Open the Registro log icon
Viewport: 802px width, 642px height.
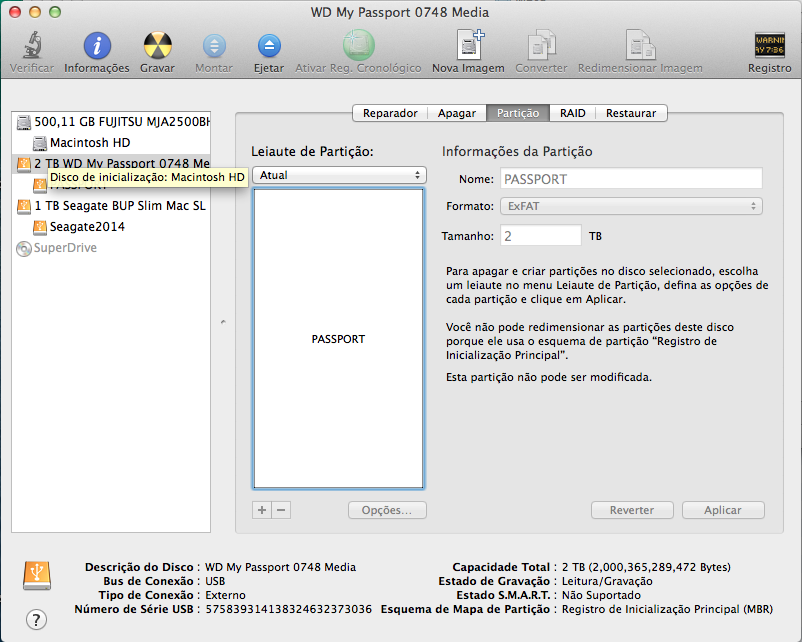click(769, 45)
